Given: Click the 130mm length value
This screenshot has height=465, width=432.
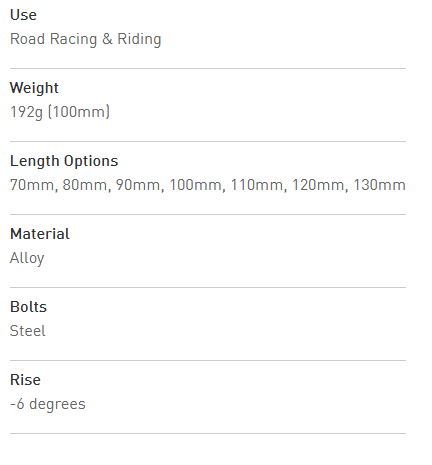Looking at the screenshot, I should tap(379, 185).
